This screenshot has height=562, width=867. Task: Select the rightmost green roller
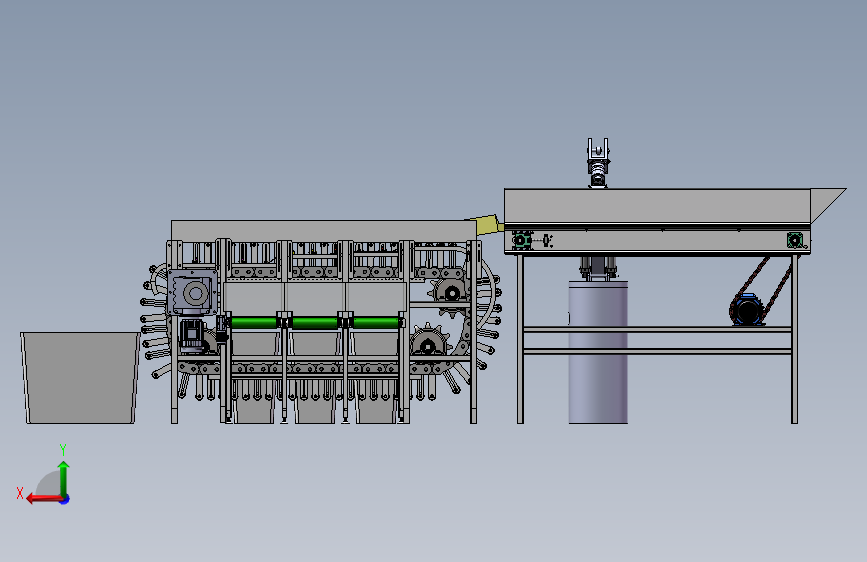(375, 322)
